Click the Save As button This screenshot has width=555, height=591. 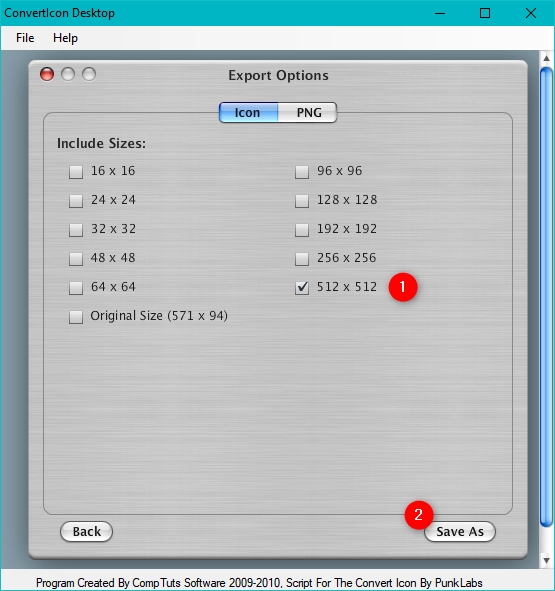pos(460,531)
